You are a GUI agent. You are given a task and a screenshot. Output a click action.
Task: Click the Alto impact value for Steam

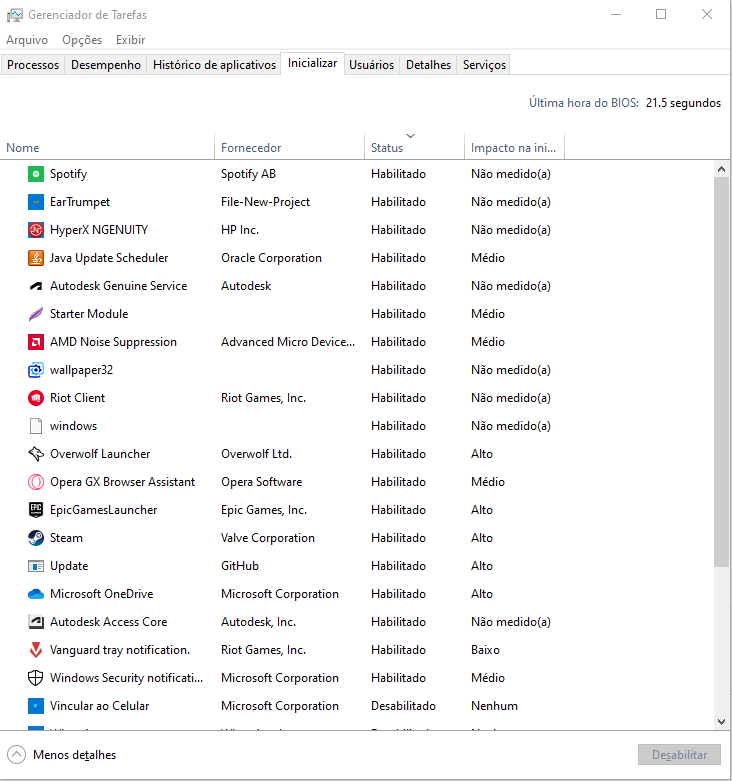click(482, 538)
